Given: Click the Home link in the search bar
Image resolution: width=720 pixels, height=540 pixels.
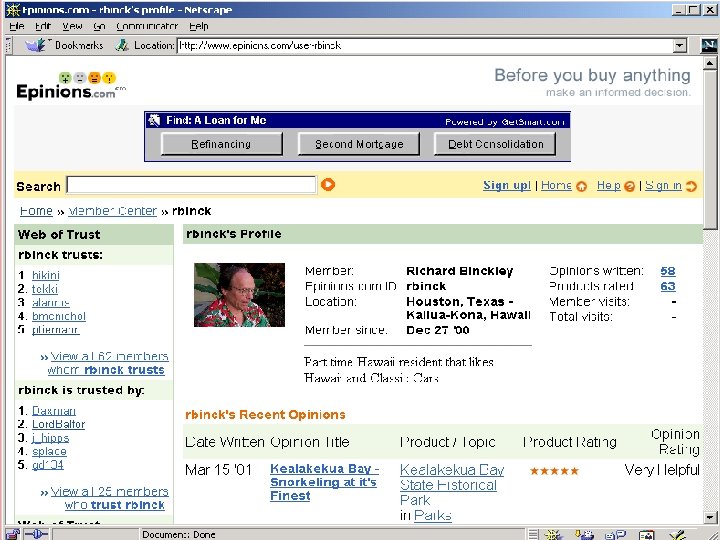Looking at the screenshot, I should tap(556, 185).
